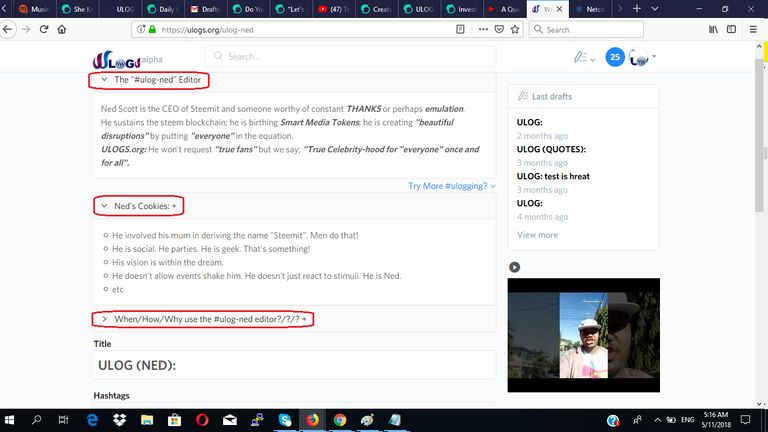This screenshot has width=768, height=432.
Task: Open the write post pencil icon dropdown
Action: (x=584, y=57)
